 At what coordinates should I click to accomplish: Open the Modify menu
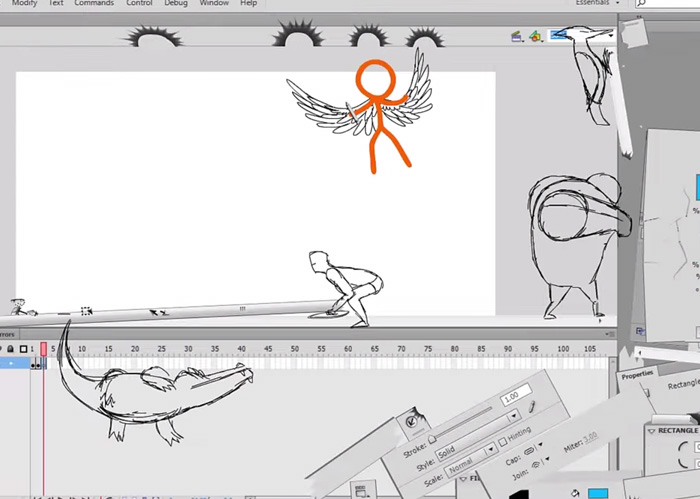(24, 3)
